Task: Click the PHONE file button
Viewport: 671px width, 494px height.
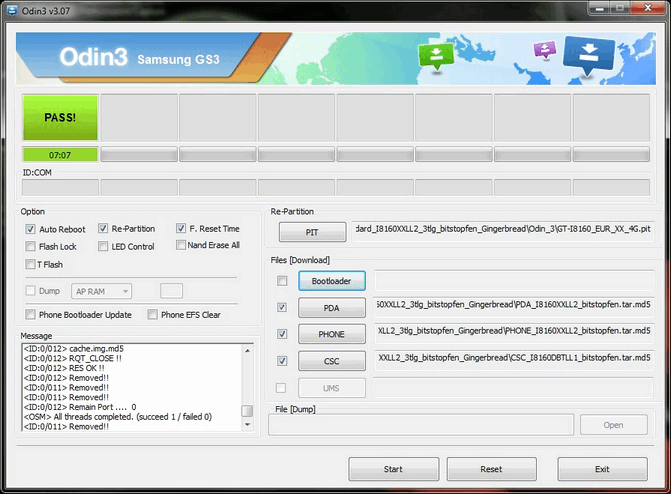Action: [332, 334]
